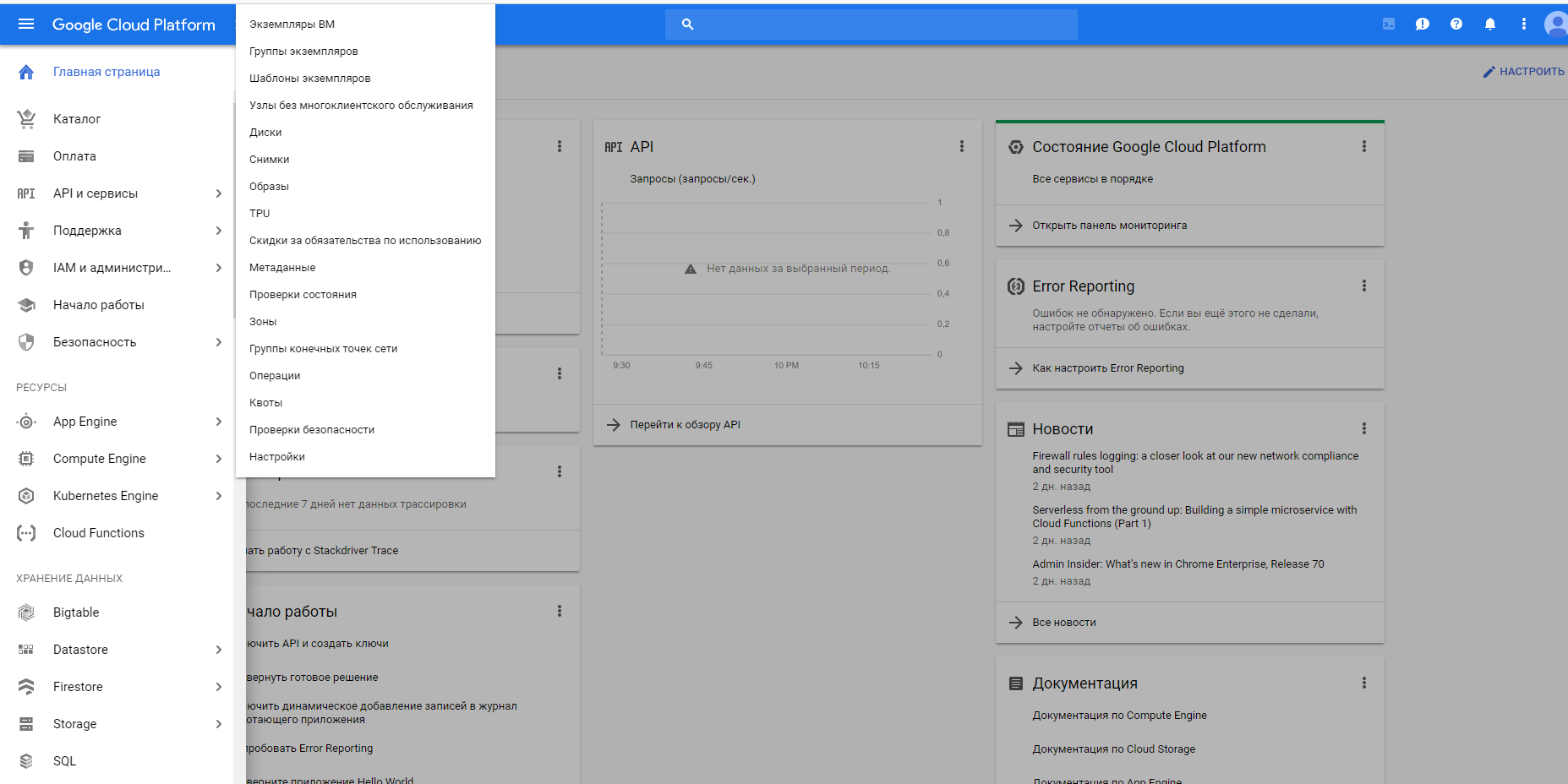Viewport: 1568px width, 784px height.
Task: Click Google Cloud Platform logo title
Action: [134, 24]
